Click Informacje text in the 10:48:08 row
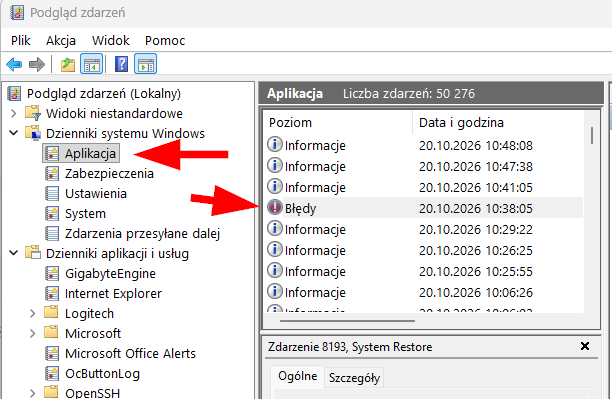The image size is (612, 399). click(315, 146)
